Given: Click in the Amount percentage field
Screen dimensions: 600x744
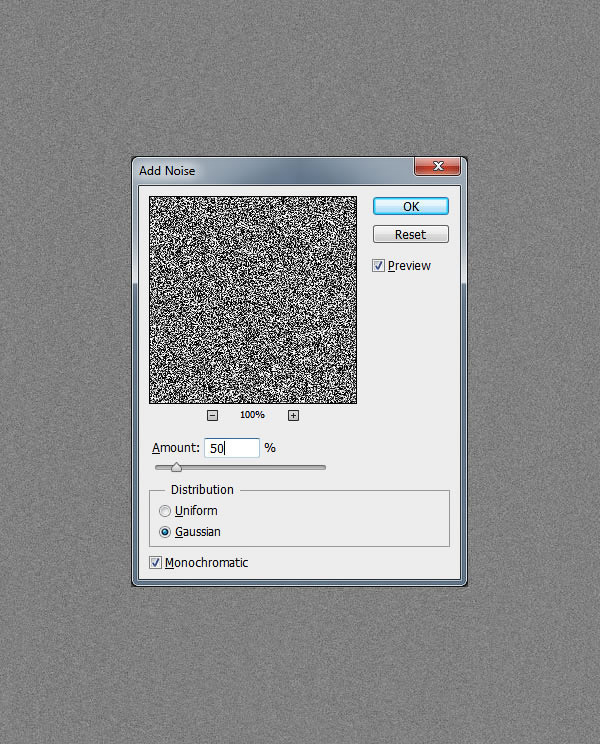Looking at the screenshot, I should [232, 448].
